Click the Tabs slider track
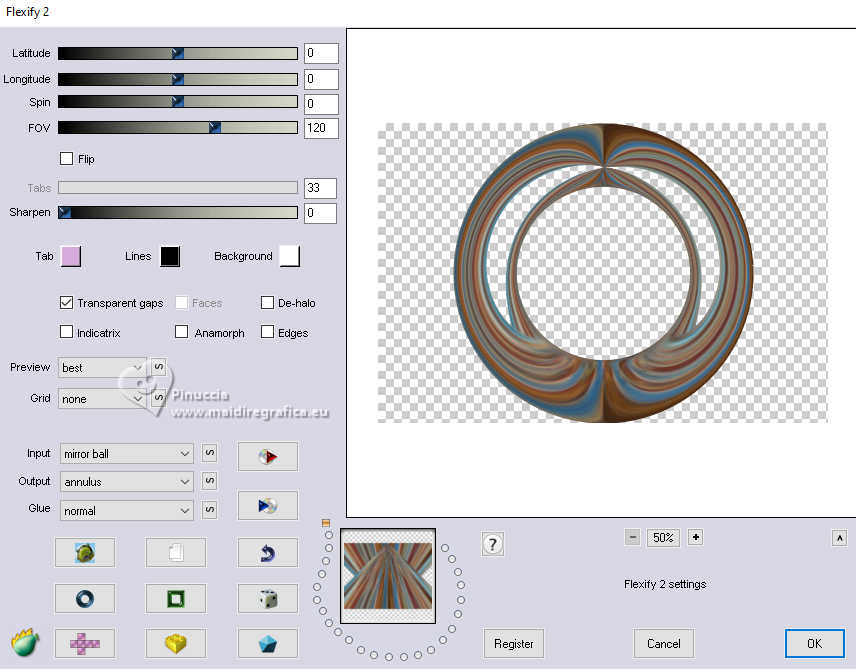This screenshot has height=669, width=856. (x=178, y=187)
